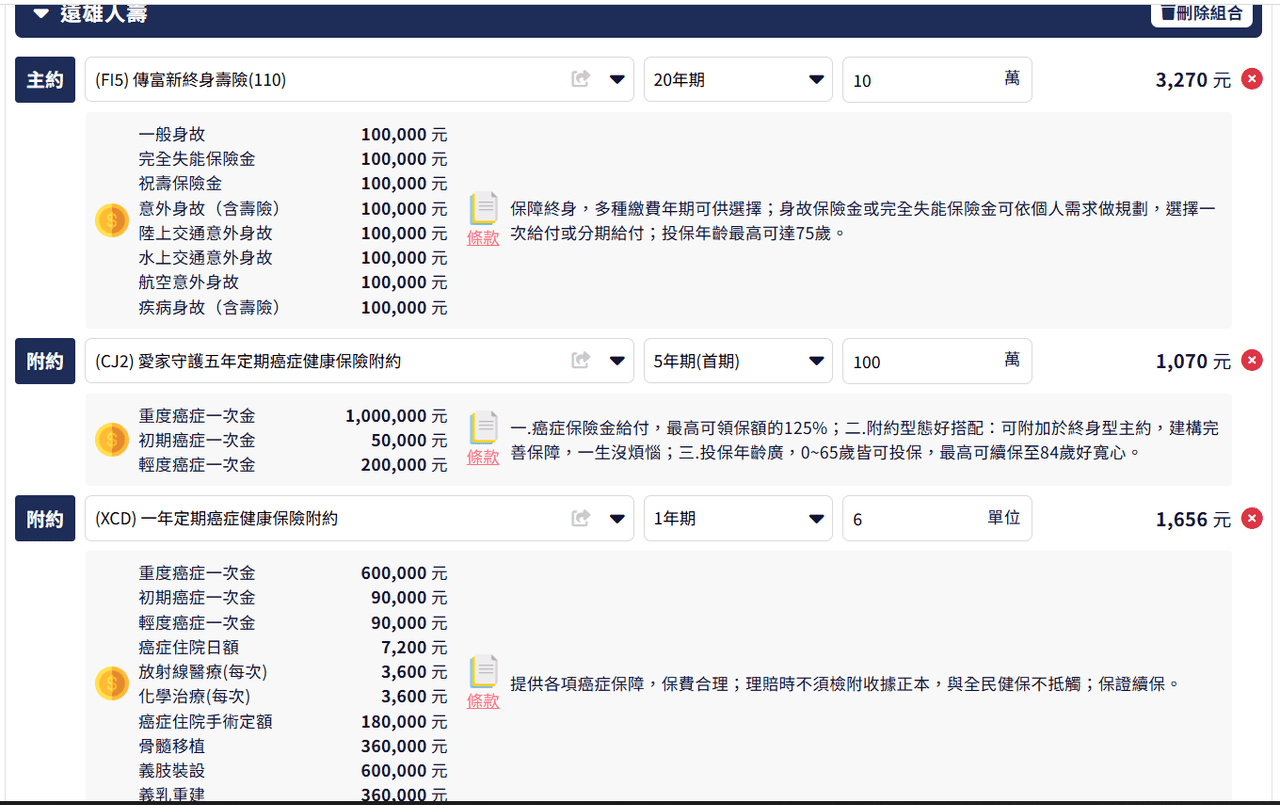
Task: Open share icon on FI5 product row
Action: [x=580, y=79]
